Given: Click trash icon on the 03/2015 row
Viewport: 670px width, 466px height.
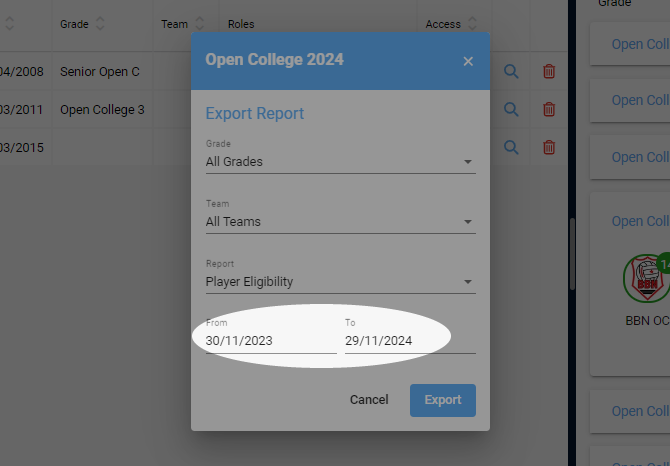Looking at the screenshot, I should click(x=549, y=147).
